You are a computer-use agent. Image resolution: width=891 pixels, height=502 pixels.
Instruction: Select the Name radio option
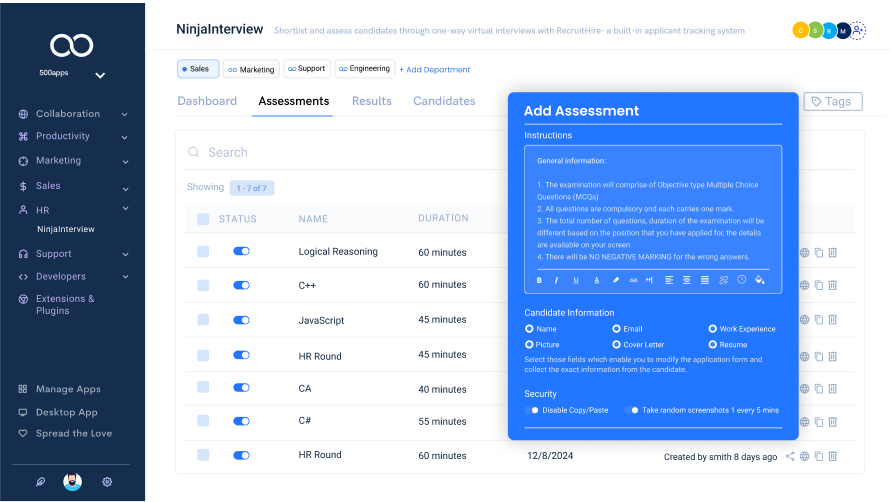529,329
